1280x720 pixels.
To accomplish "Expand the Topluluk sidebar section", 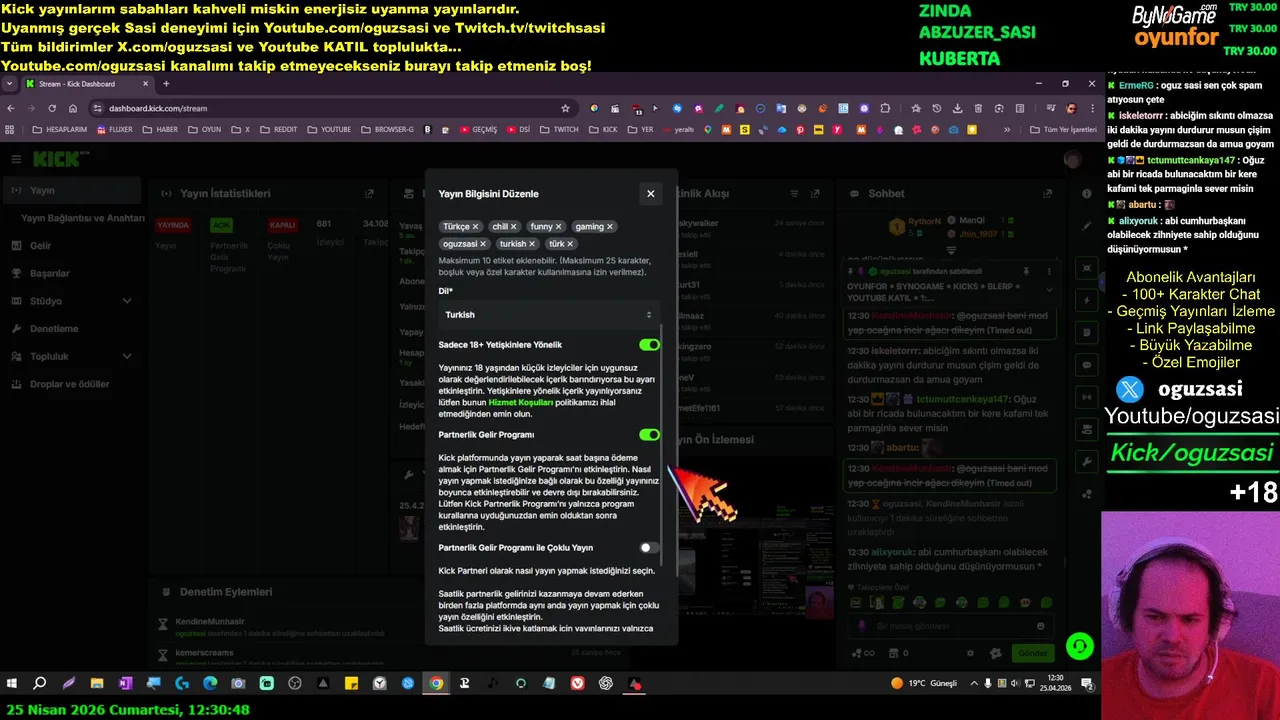I will [72, 356].
